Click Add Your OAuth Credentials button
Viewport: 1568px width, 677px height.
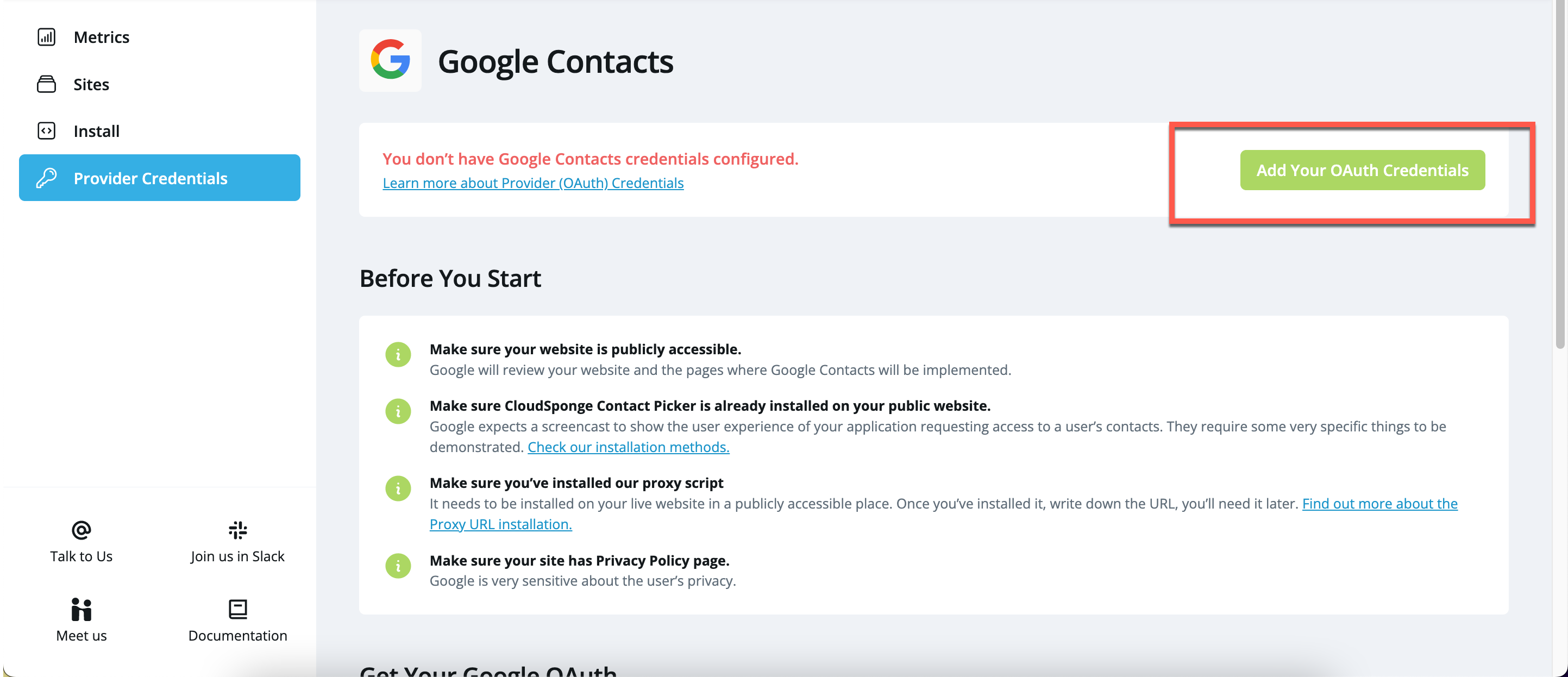click(1362, 170)
